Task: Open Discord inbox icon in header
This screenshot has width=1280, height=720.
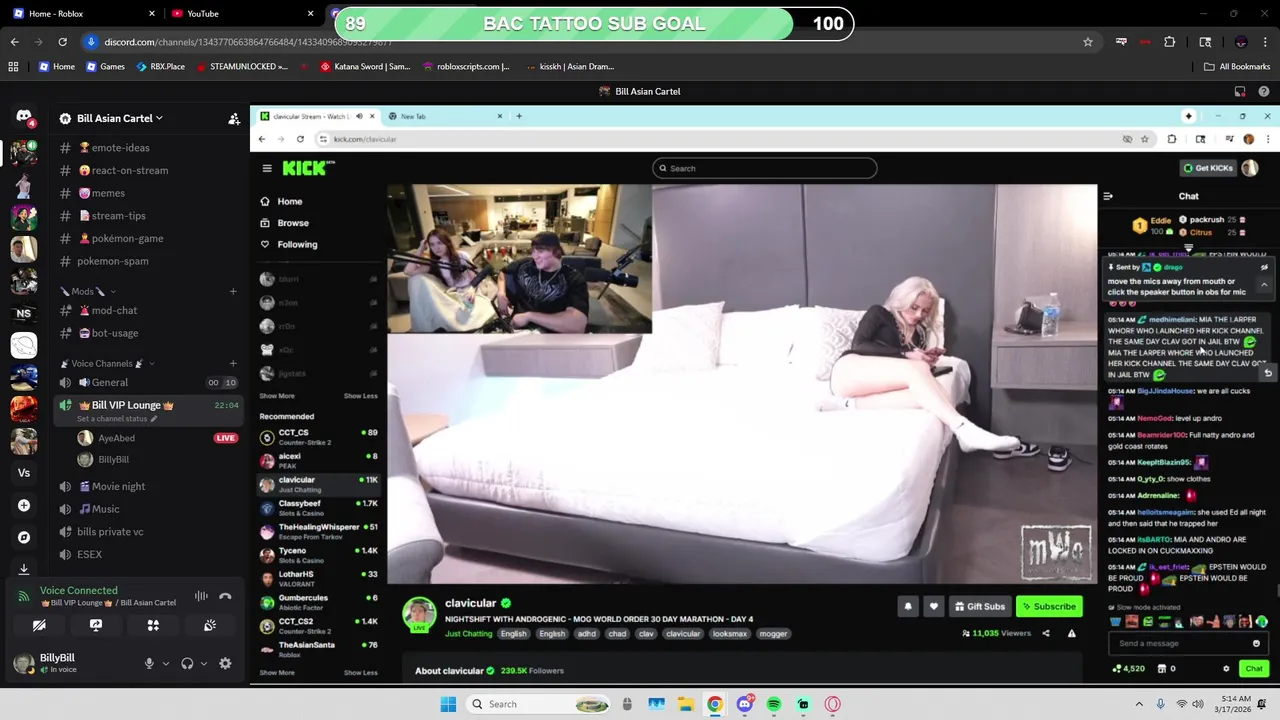Action: pyautogui.click(x=1240, y=91)
